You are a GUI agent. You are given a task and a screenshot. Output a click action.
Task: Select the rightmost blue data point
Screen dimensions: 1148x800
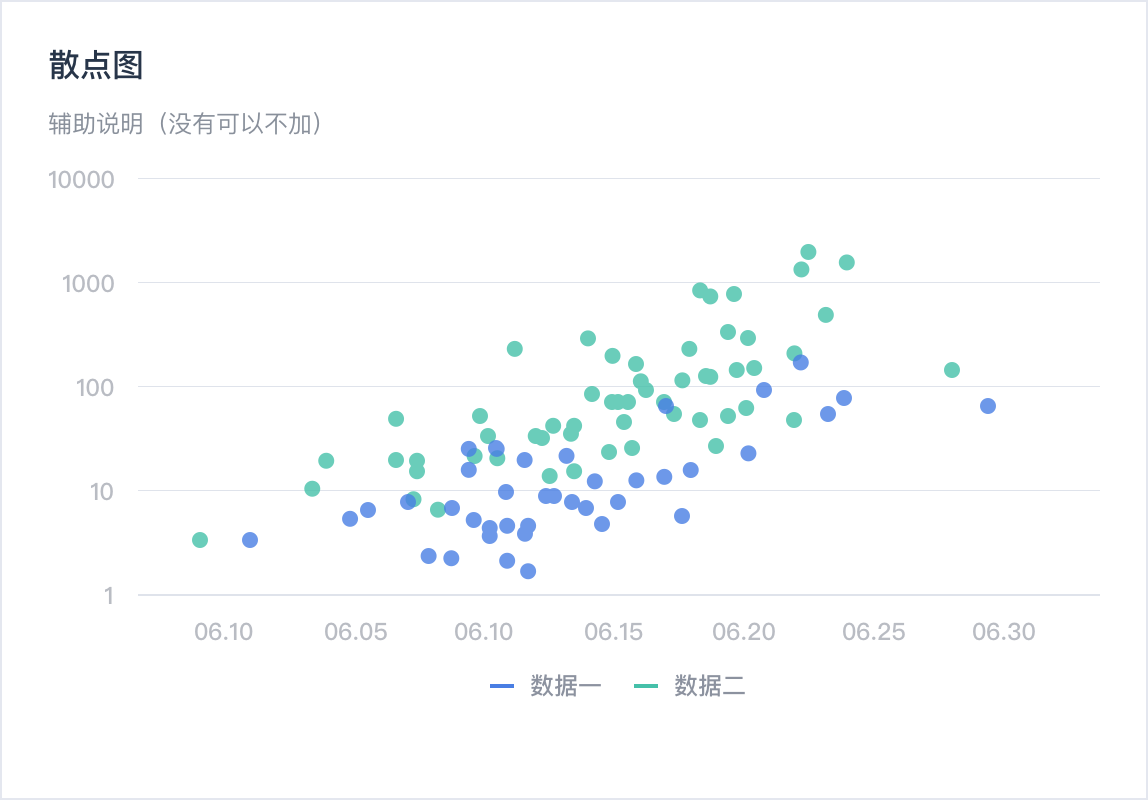988,406
